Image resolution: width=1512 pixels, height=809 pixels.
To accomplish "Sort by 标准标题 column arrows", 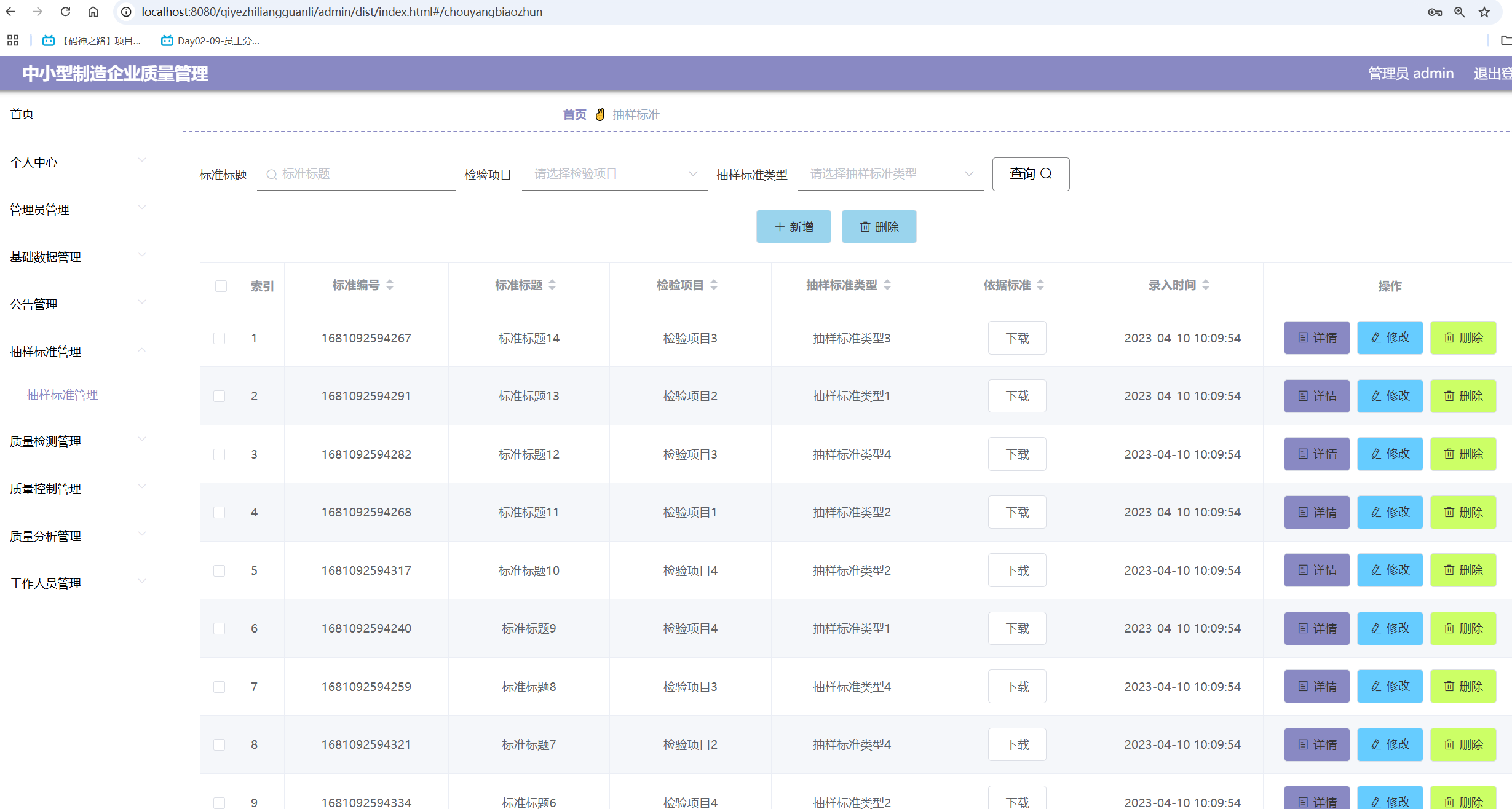I will [x=552, y=285].
